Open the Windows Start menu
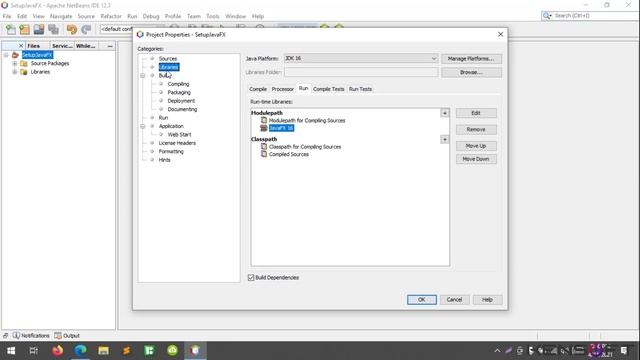Image resolution: width=640 pixels, height=360 pixels. coord(11,351)
